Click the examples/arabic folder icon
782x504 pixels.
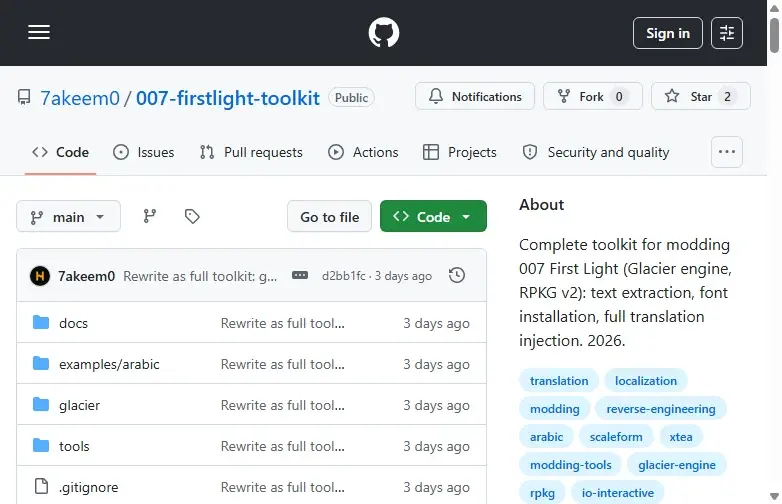pos(41,363)
